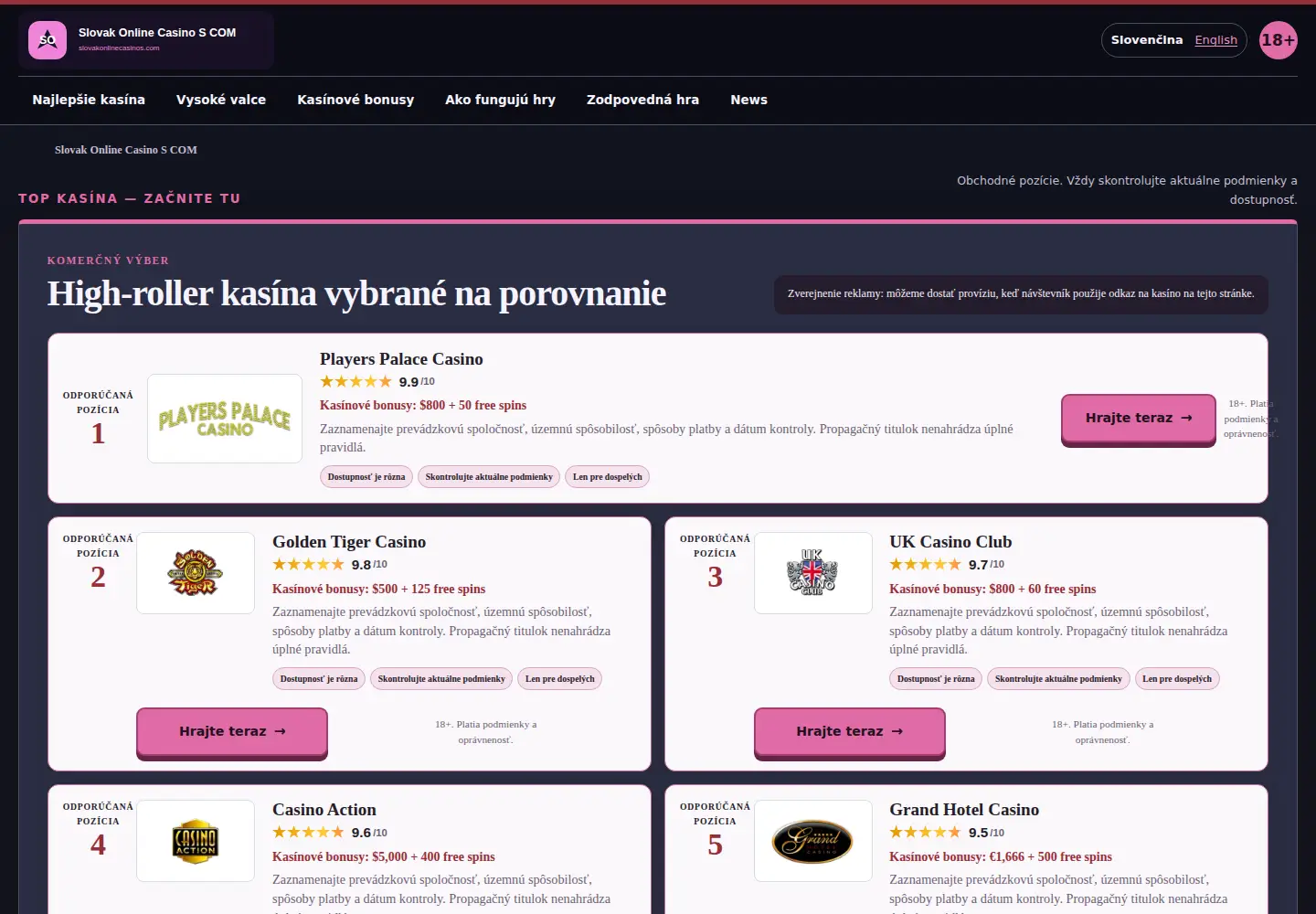Click slovakonlinecasinos.com text under site name
The image size is (1316, 914).
pyautogui.click(x=119, y=48)
